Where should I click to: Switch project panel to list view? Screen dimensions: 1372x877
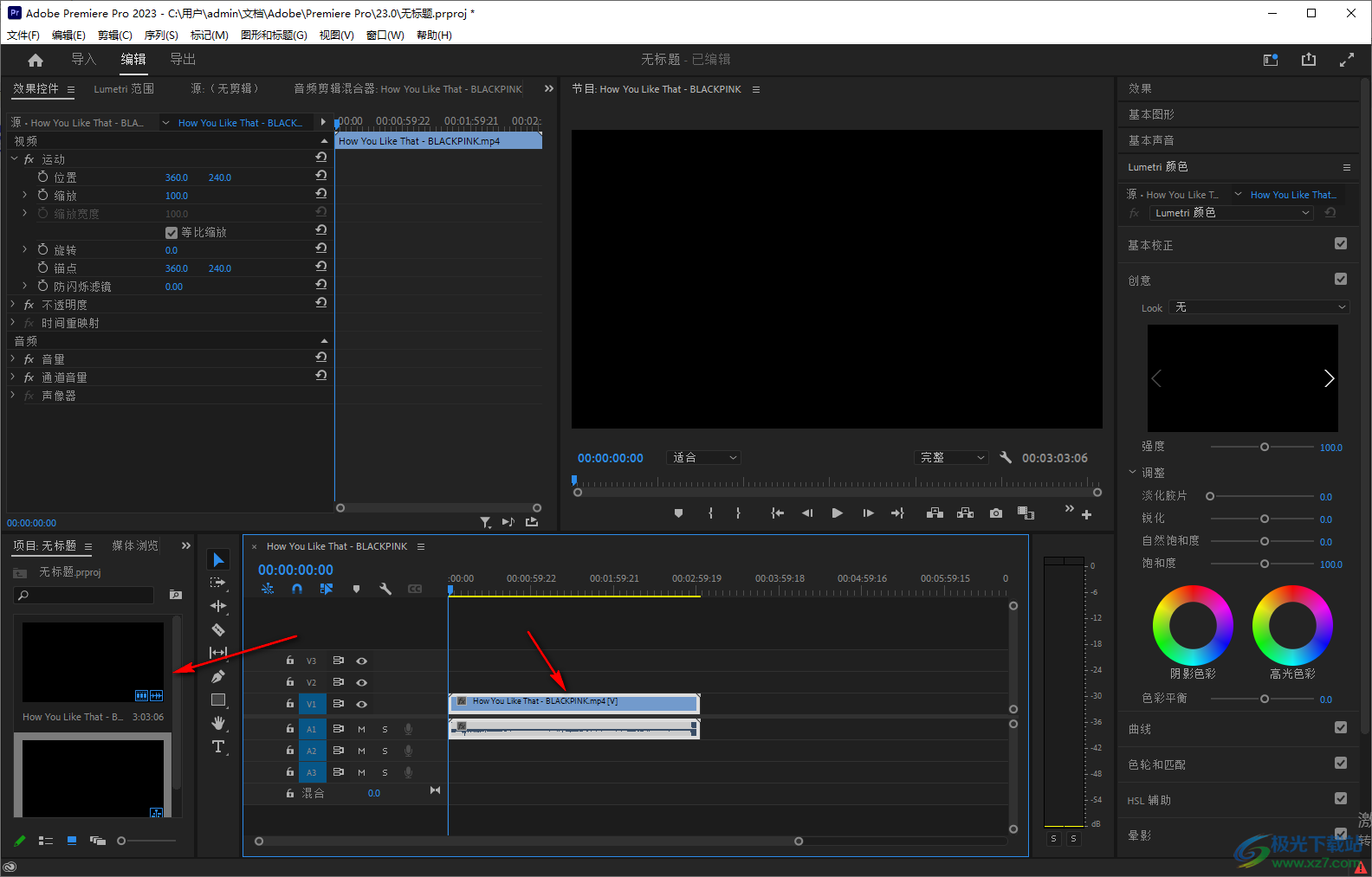coord(46,841)
